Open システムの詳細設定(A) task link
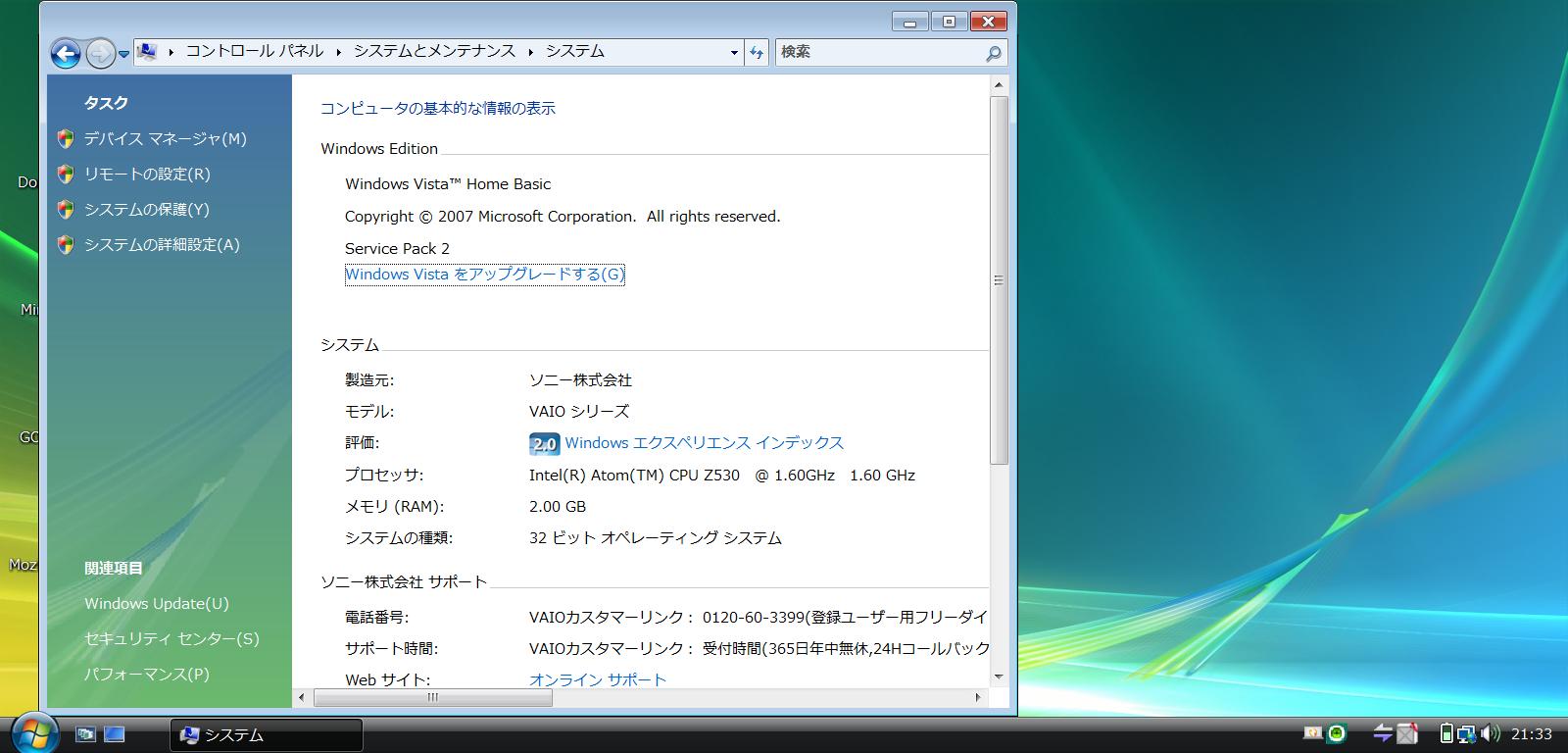 point(162,244)
